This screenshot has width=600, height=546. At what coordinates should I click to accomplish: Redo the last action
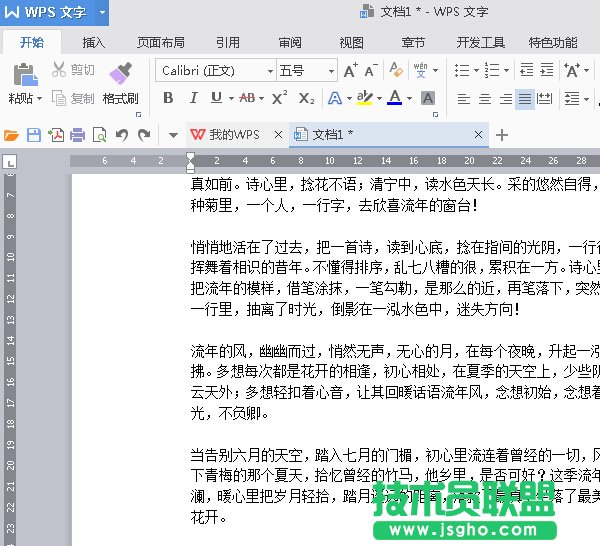point(144,135)
